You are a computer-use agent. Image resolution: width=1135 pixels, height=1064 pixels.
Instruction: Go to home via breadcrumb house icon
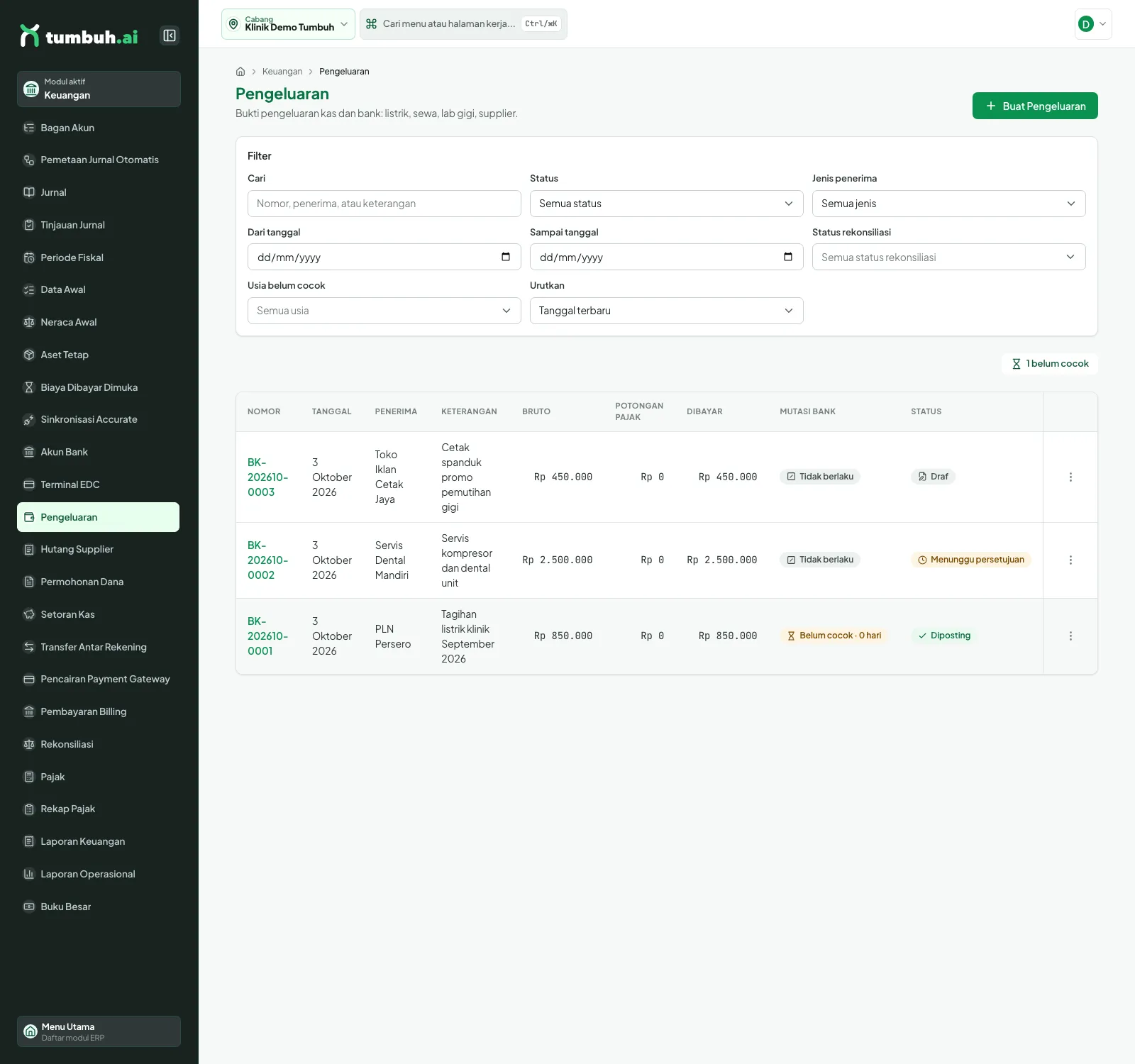[240, 72]
